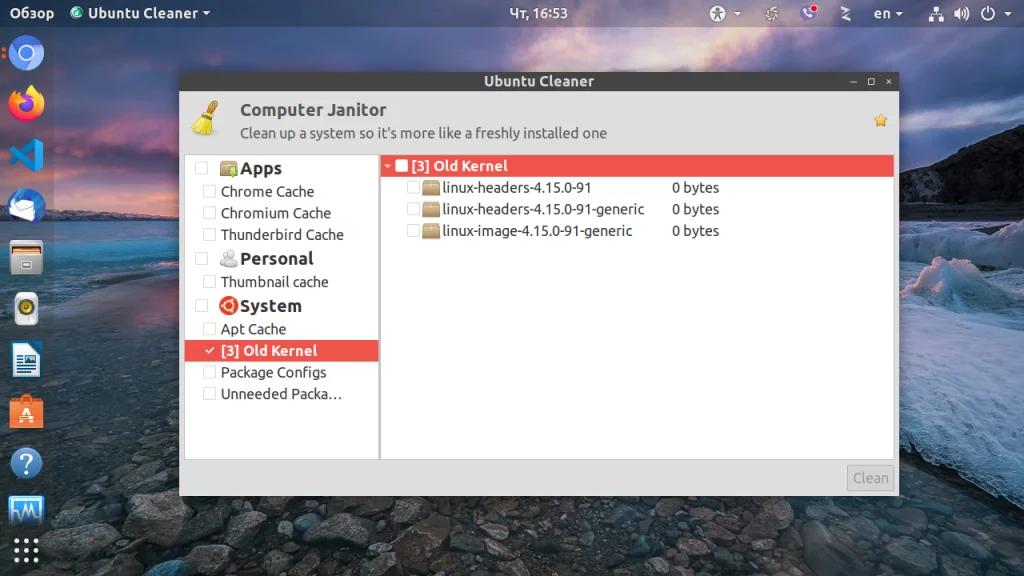Click the linux-image-4.15.0-91-generic package icon
Screen dimensions: 1024x576
[x=430, y=231]
